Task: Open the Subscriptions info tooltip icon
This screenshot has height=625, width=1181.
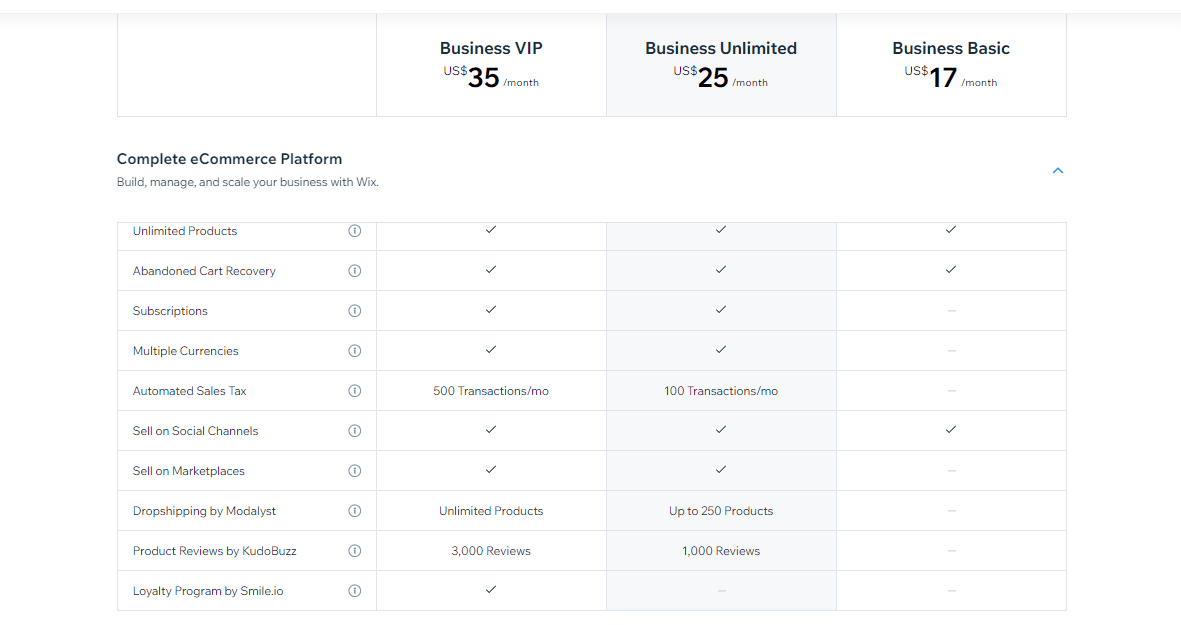Action: pyautogui.click(x=354, y=311)
